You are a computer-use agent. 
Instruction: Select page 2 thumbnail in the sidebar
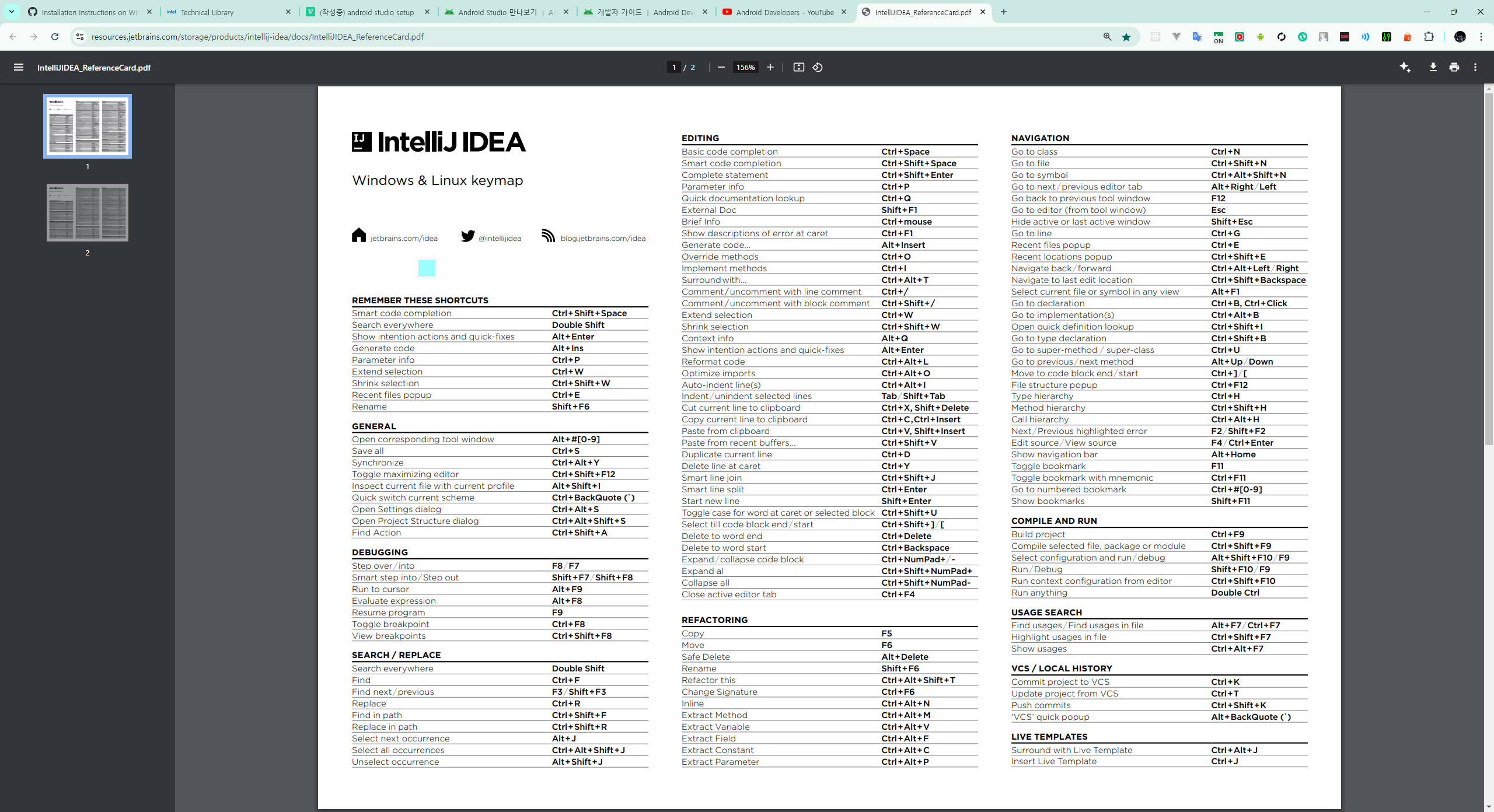(x=87, y=213)
